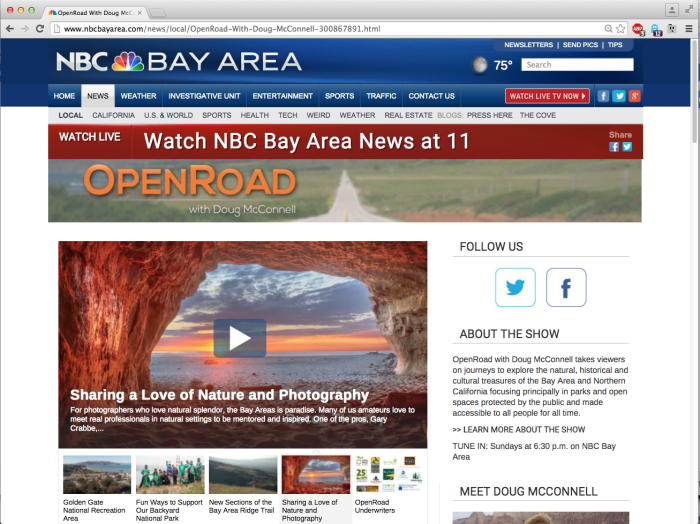This screenshot has height=524, width=700.
Task: Open the ENTERTAINMENT menu item
Action: point(283,96)
